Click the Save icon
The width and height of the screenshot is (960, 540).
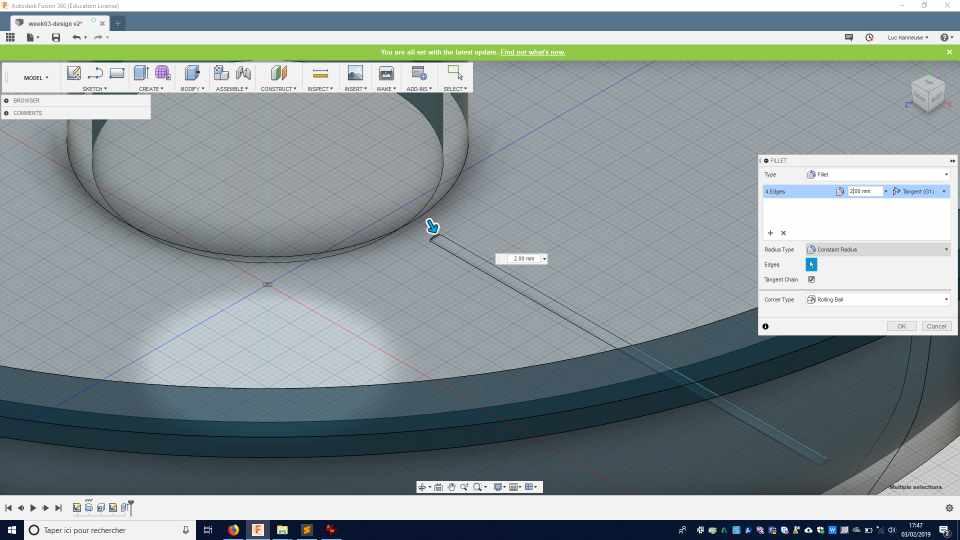pos(56,37)
